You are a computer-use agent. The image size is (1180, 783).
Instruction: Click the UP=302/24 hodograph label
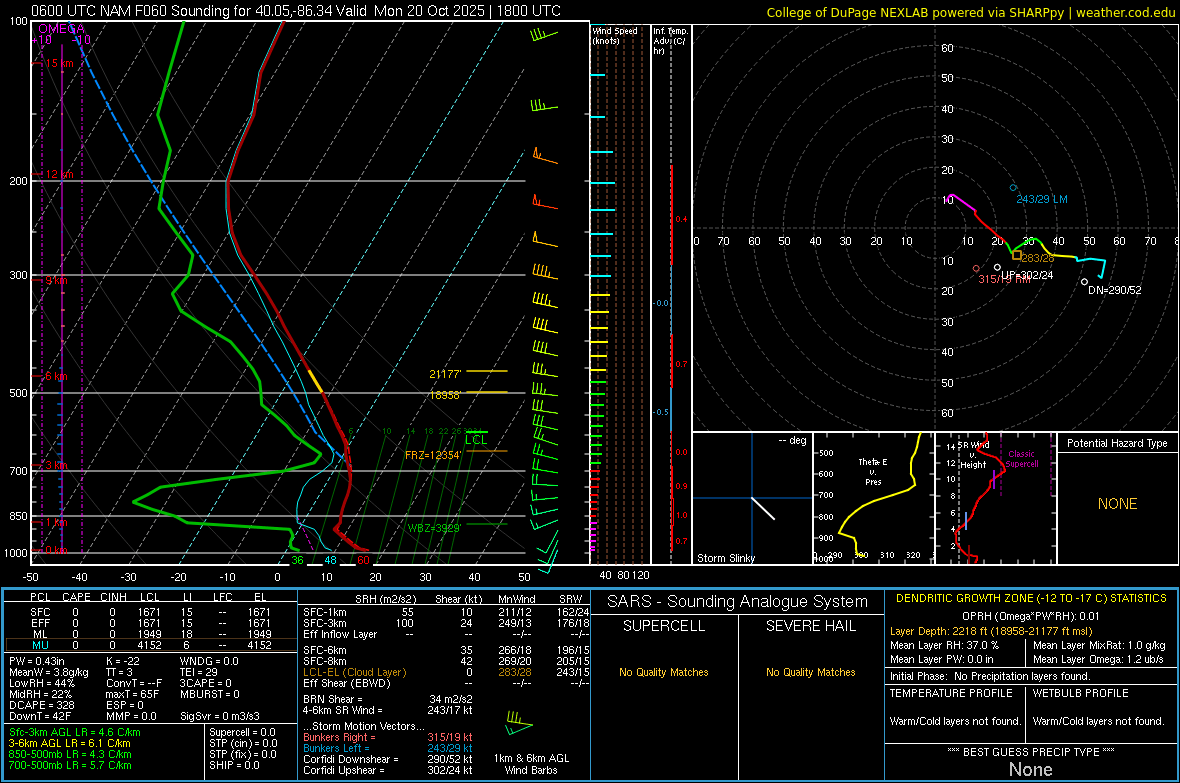(x=1027, y=276)
